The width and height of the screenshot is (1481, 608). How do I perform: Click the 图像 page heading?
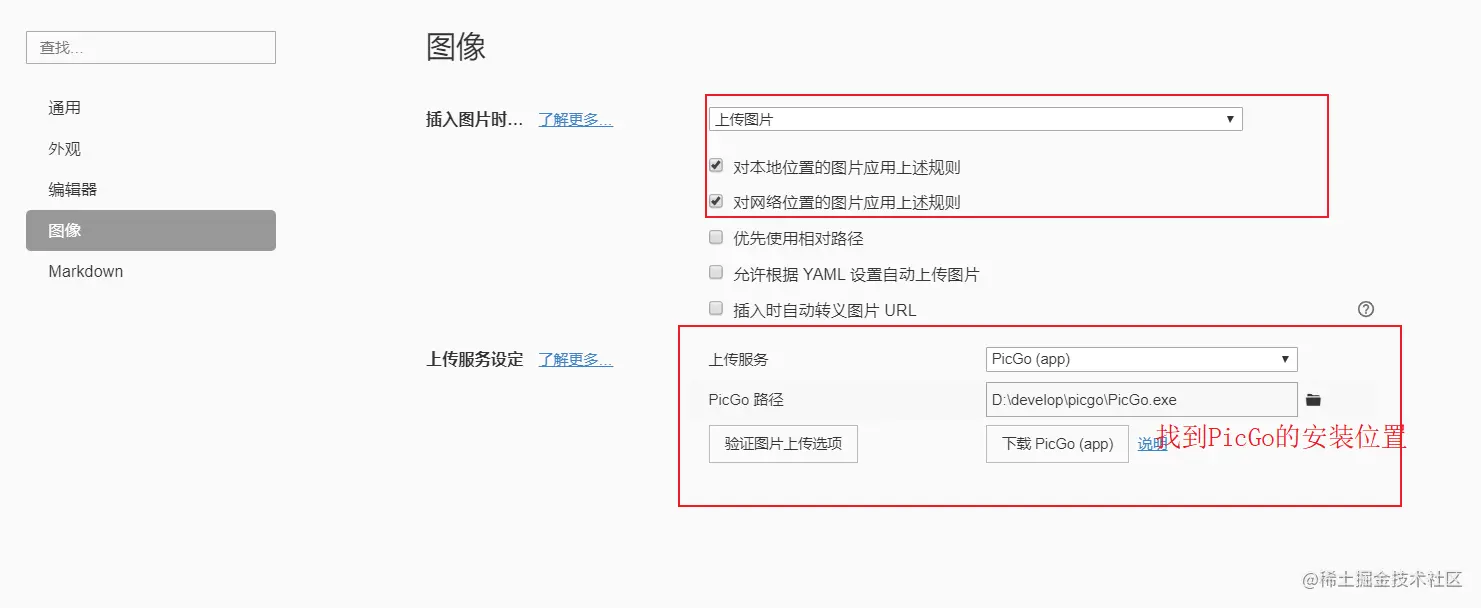(x=456, y=46)
